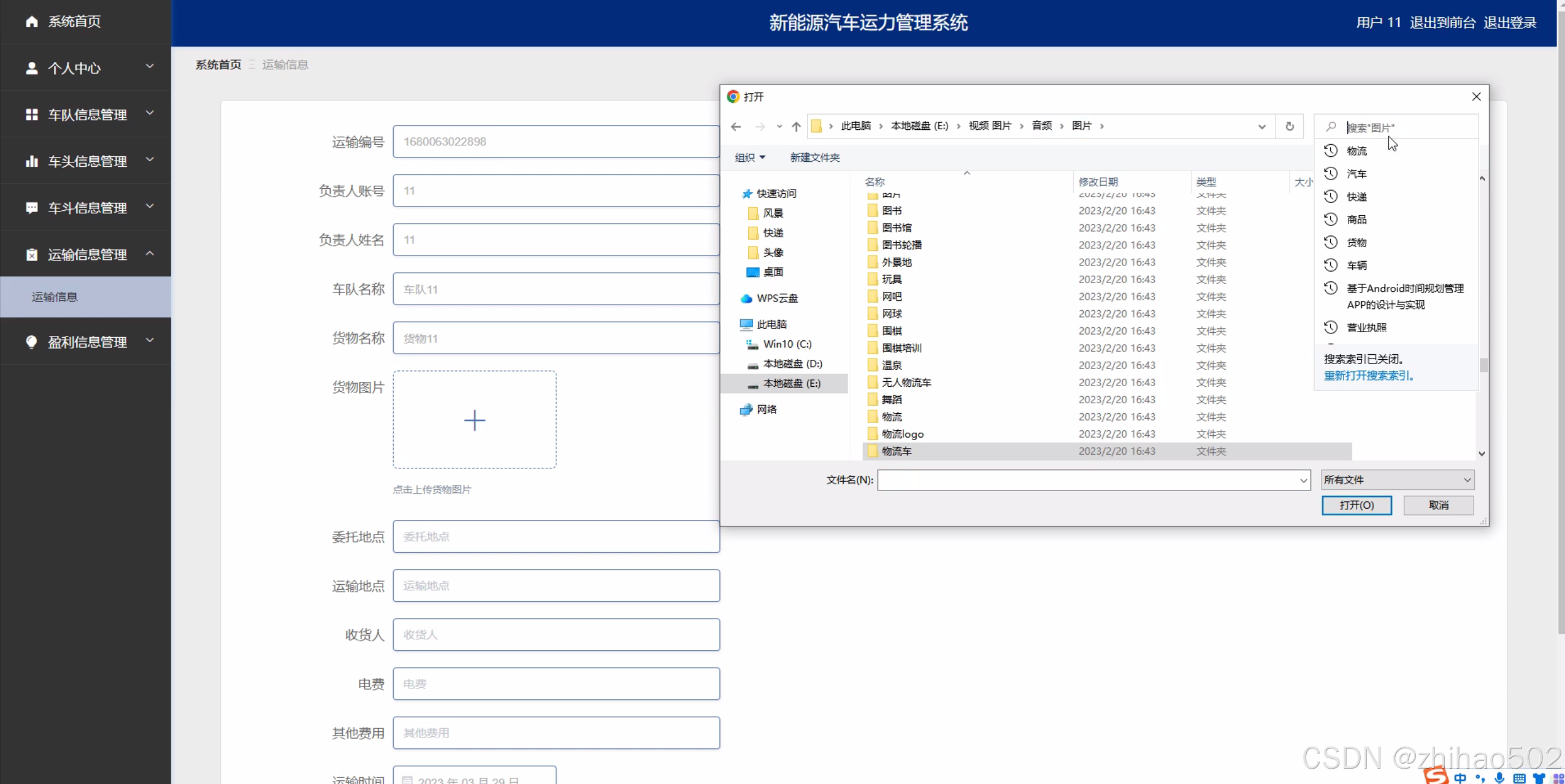Click the 重新打开搜索索引 link
This screenshot has width=1565, height=784.
click(1368, 376)
